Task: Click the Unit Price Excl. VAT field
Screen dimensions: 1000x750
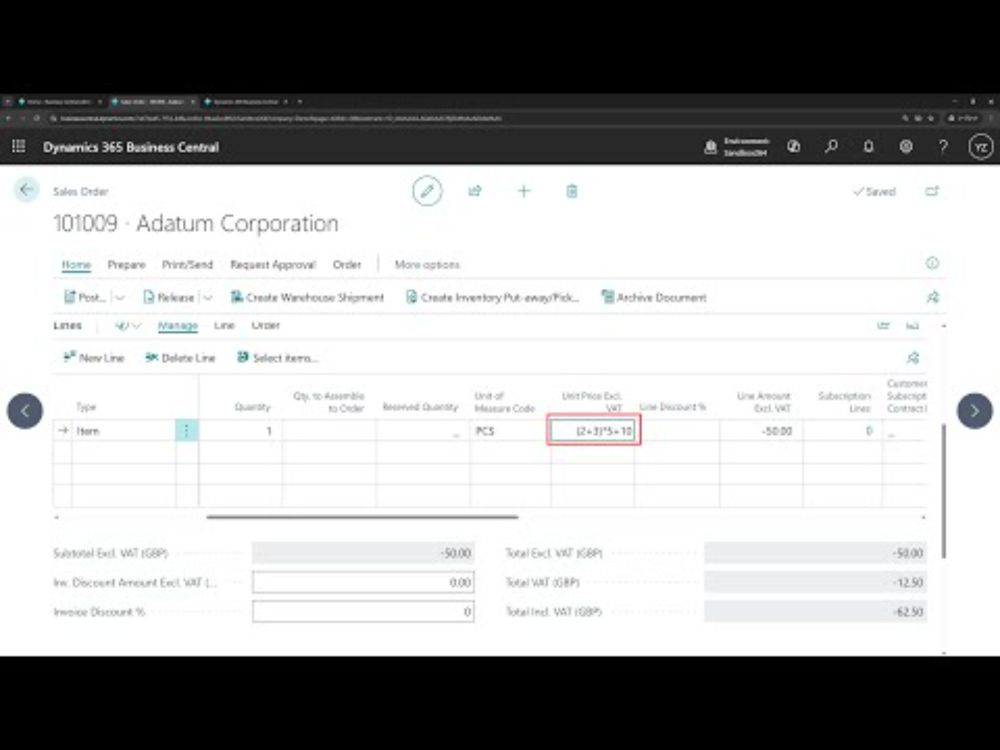Action: coord(593,431)
